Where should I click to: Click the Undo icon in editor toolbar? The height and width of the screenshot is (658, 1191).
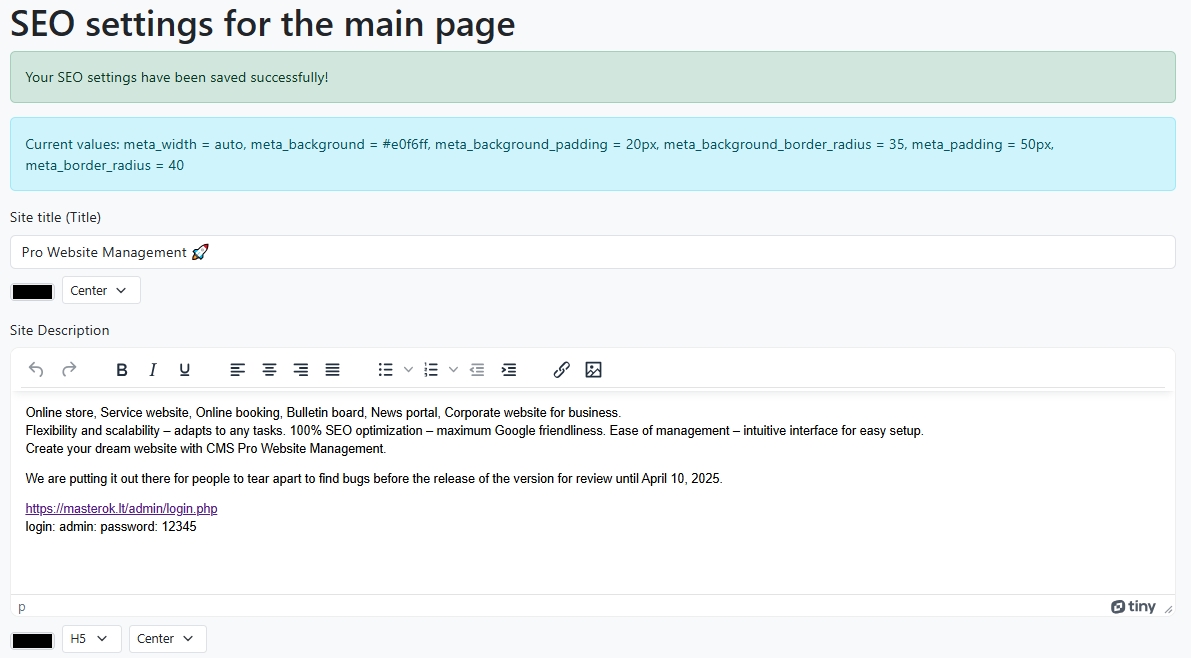tap(36, 370)
